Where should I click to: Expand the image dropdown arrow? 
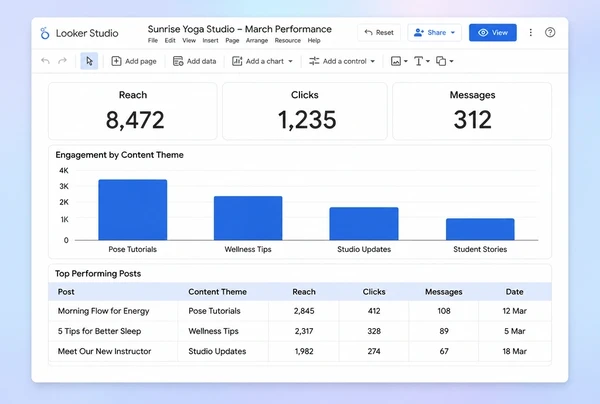(406, 61)
